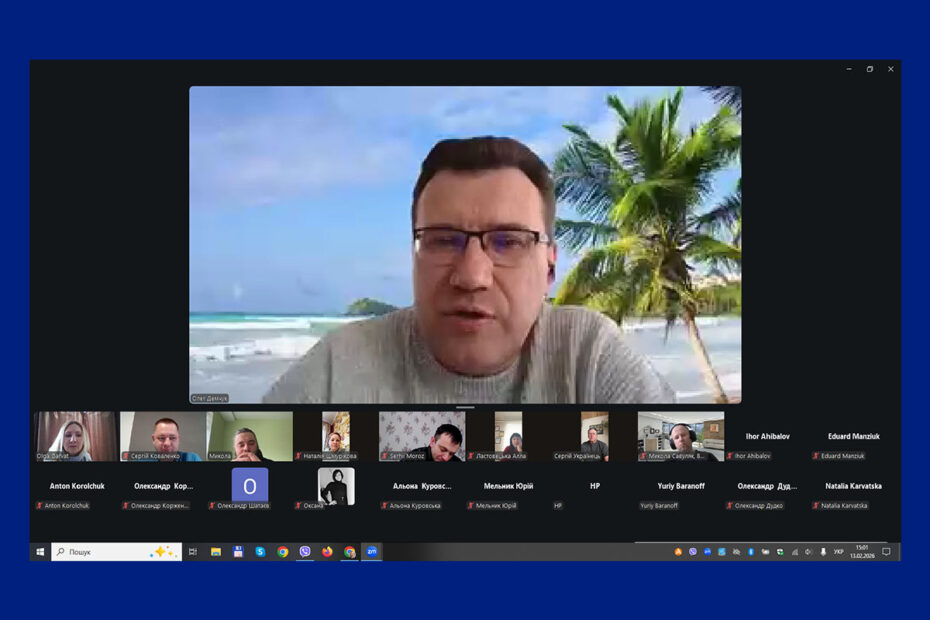Image resolution: width=930 pixels, height=620 pixels.
Task: Open the Windows notification center
Action: [885, 551]
